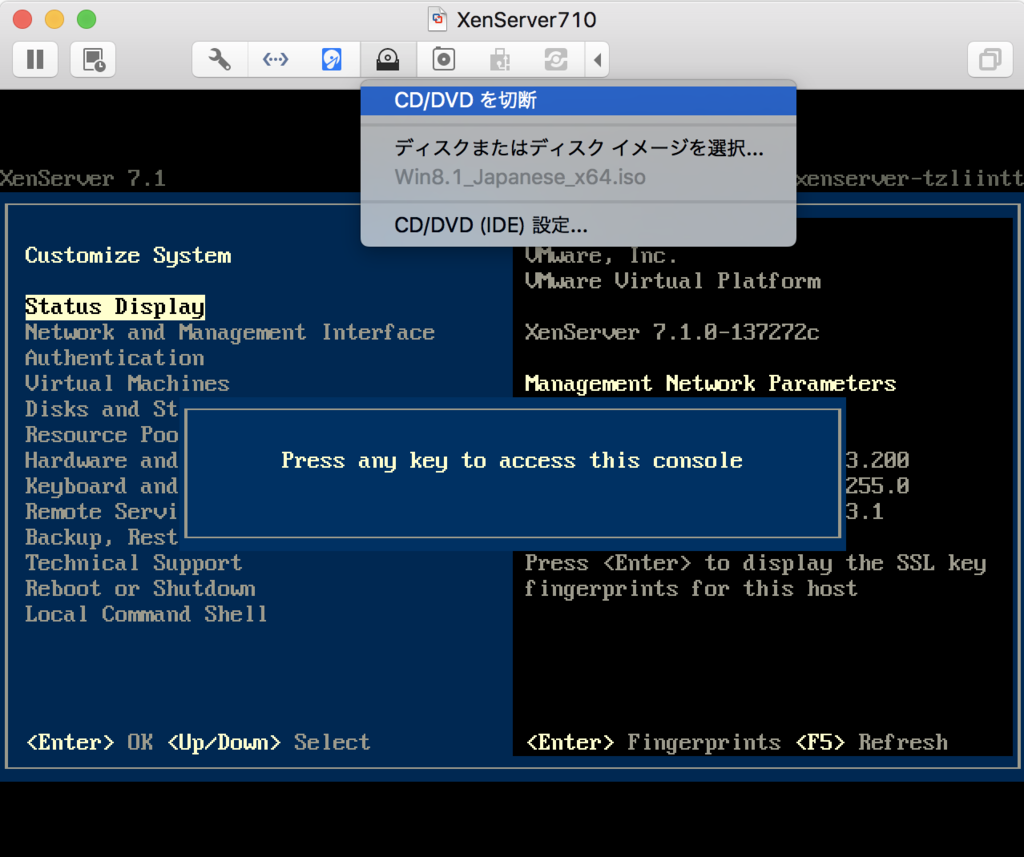Click the USB device icon
The image size is (1024, 857).
(x=500, y=59)
